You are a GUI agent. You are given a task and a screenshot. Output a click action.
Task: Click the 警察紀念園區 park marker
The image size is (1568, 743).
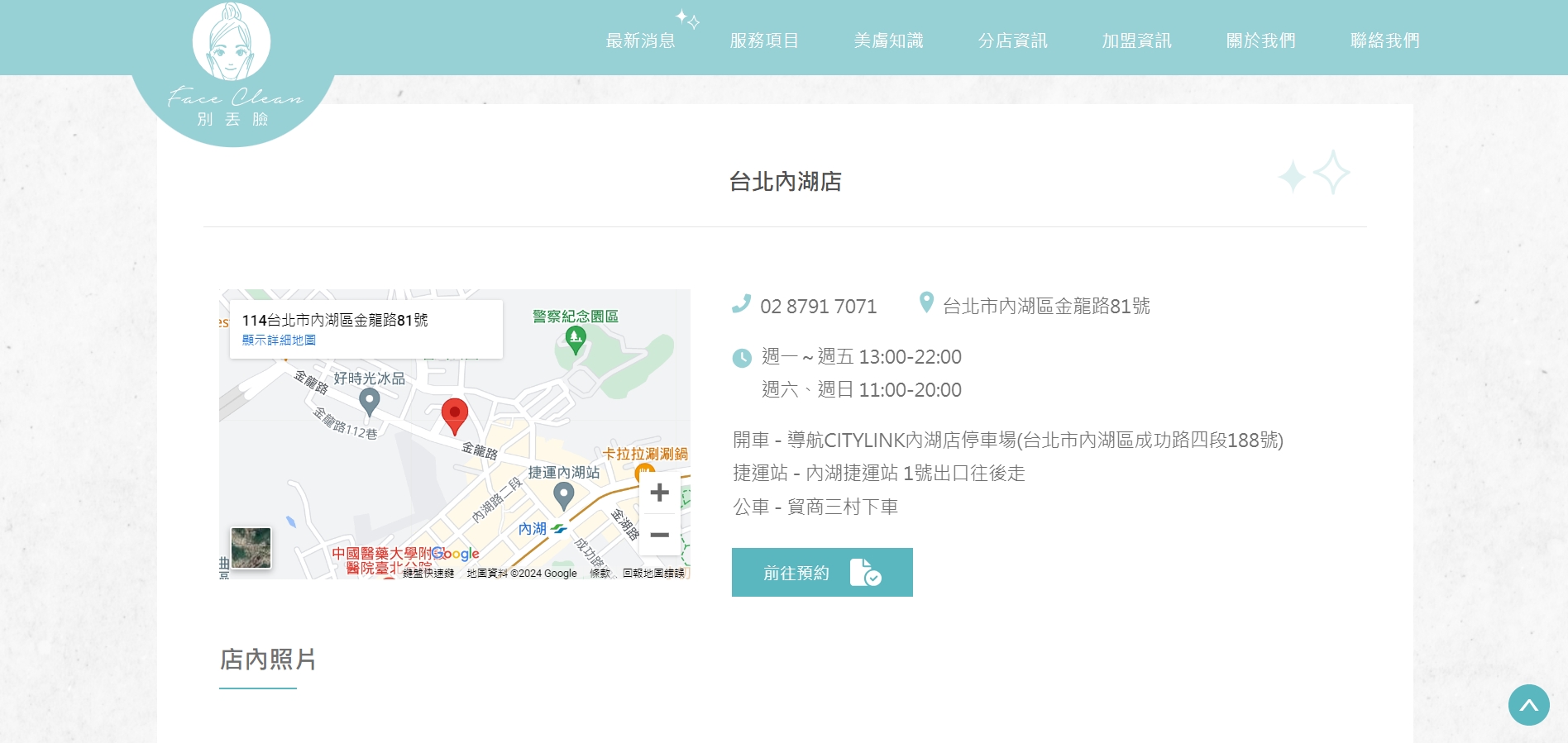[x=576, y=337]
